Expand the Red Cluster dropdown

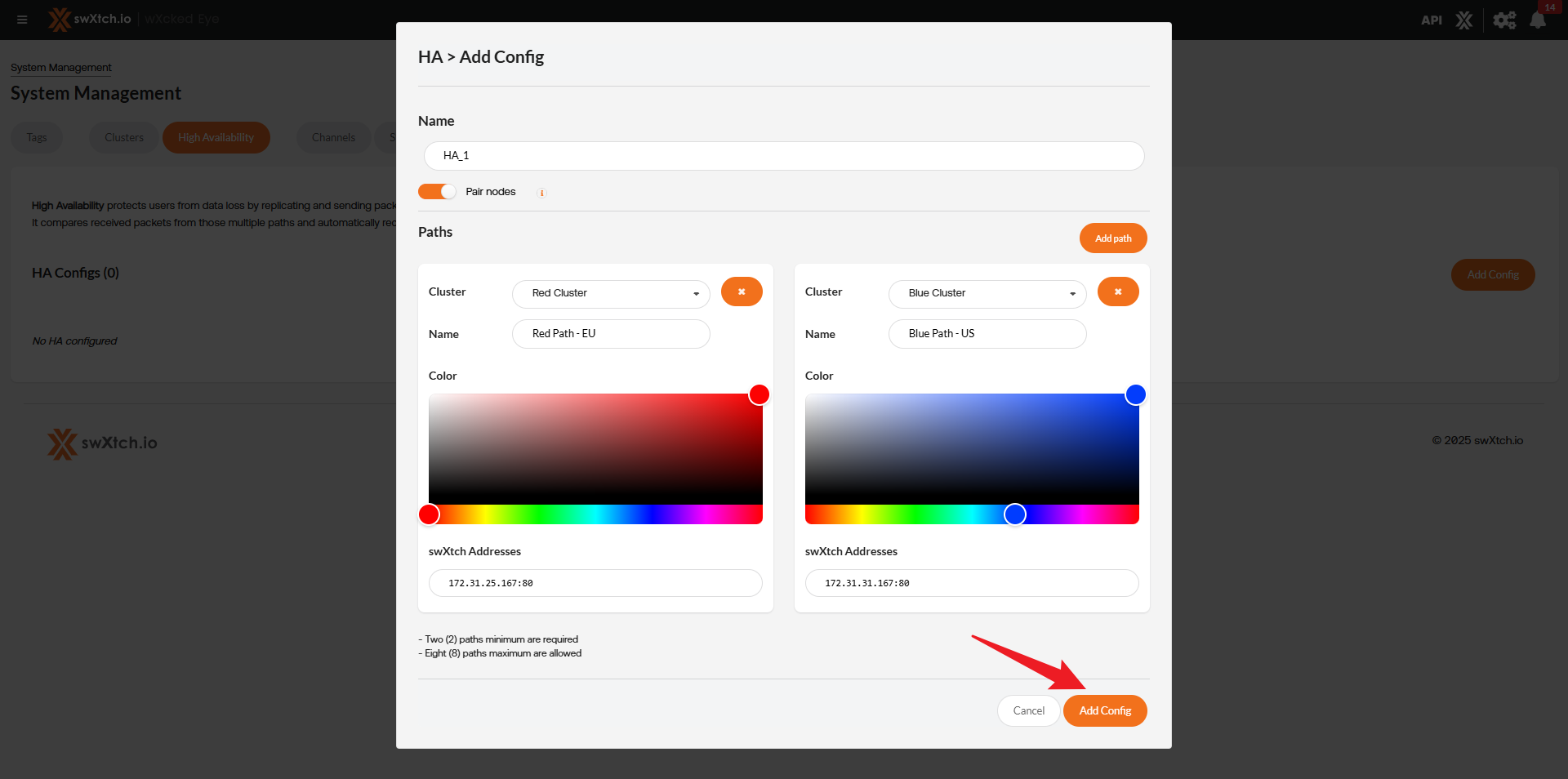coord(611,293)
